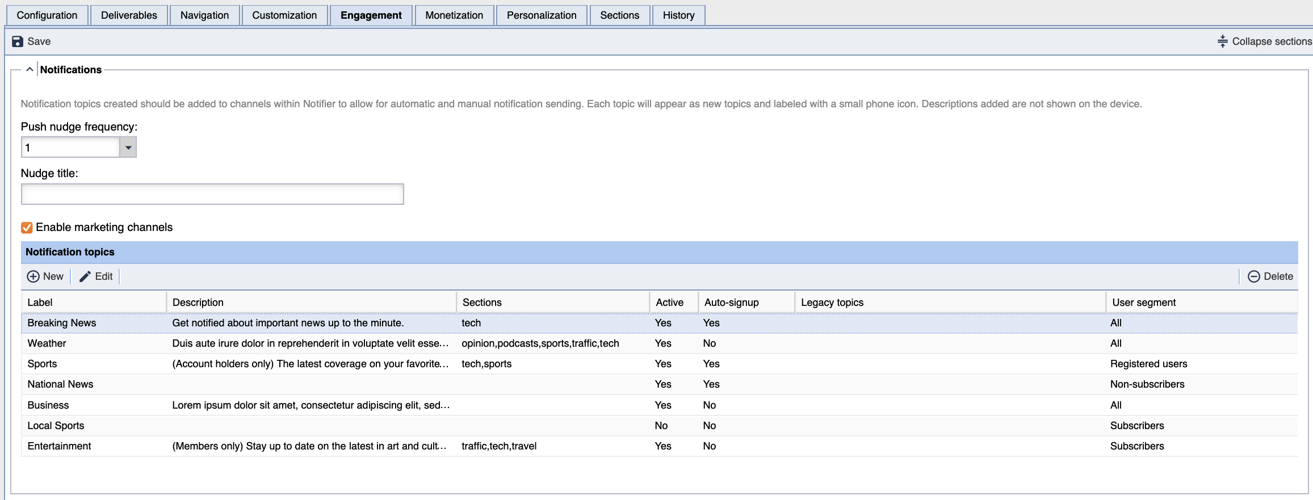Open the Push nudge frequency dropdown
Screen dimensions: 1313x500
click(128, 147)
